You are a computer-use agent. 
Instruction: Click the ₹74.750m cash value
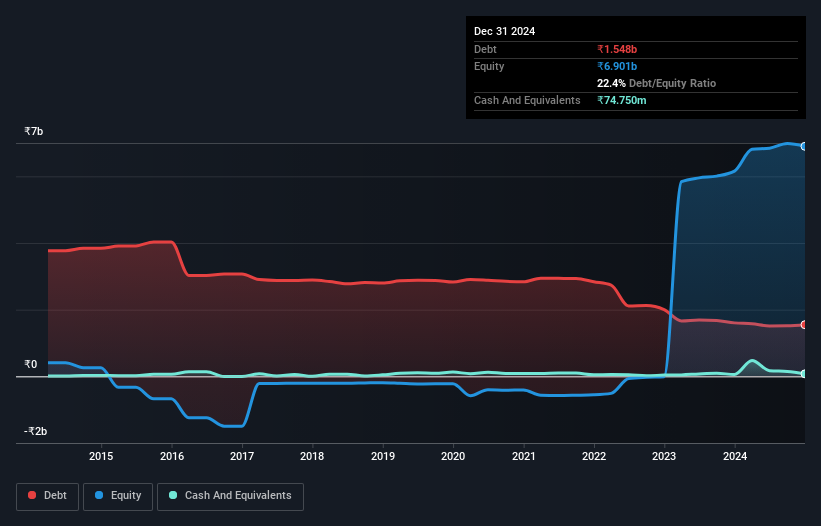pos(622,100)
